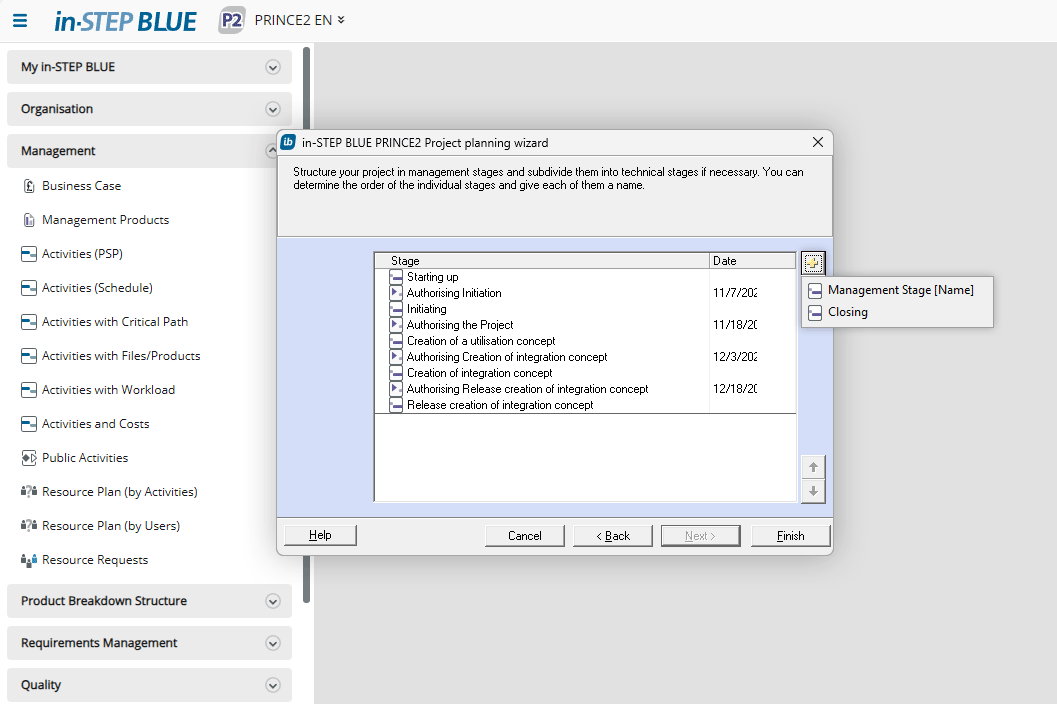Click the Finish button
This screenshot has height=704, width=1057.
point(790,536)
